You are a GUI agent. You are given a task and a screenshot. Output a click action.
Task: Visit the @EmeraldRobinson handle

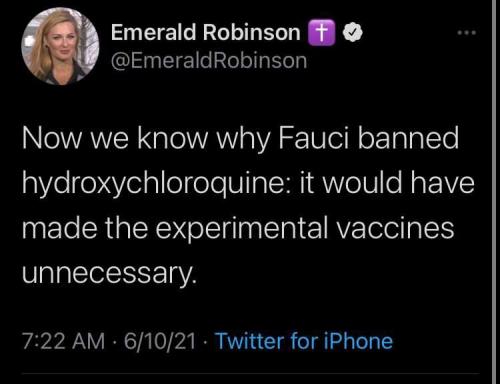coord(209,61)
